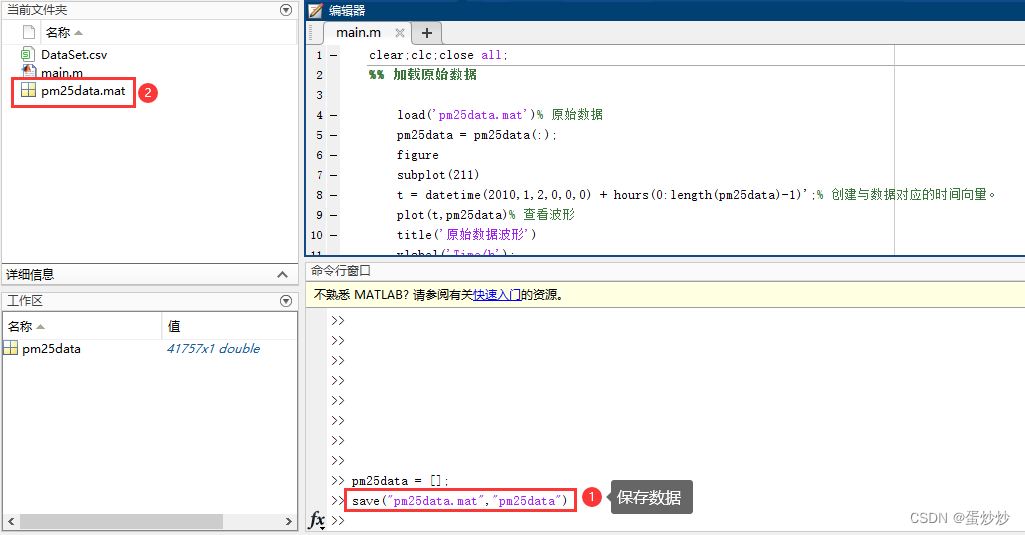Click the pm25data = pm25data(:) line
1025x535 pixels.
click(x=477, y=135)
